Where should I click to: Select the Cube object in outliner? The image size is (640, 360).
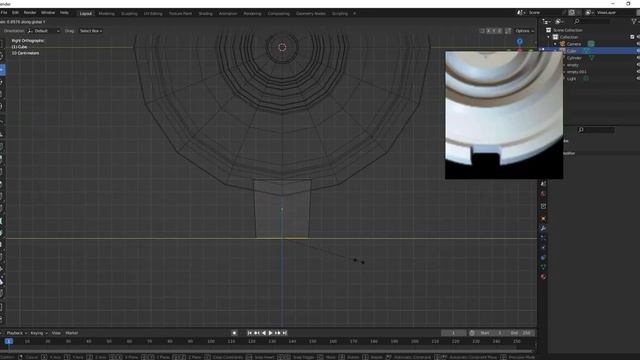coord(571,51)
